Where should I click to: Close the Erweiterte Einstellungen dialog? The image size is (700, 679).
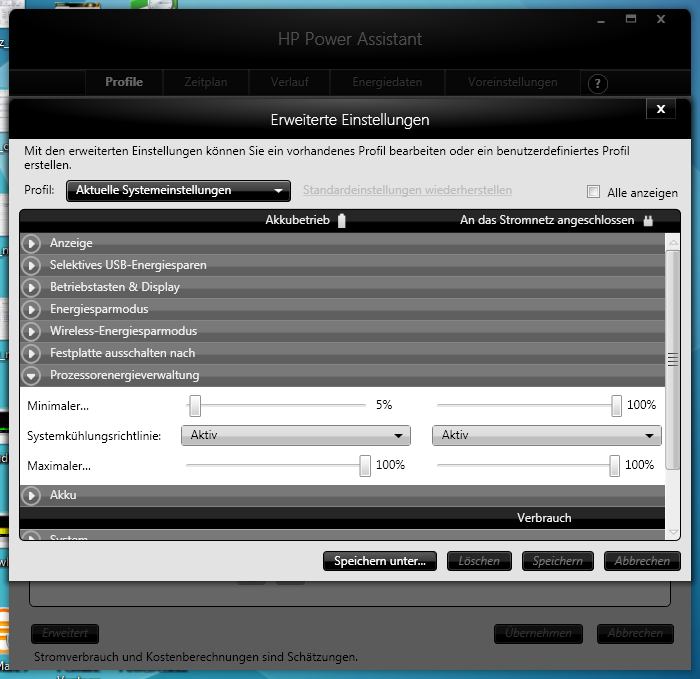[661, 109]
